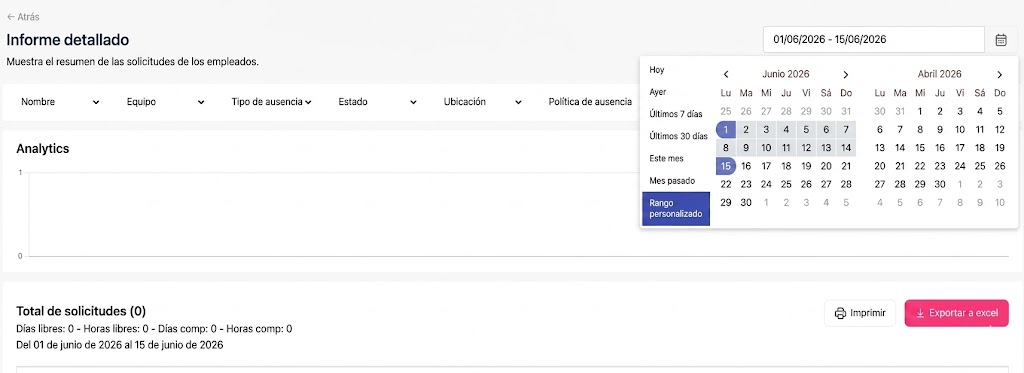Select highlighted day 15 in Junio 2026
The width and height of the screenshot is (1024, 373).
[x=726, y=166]
